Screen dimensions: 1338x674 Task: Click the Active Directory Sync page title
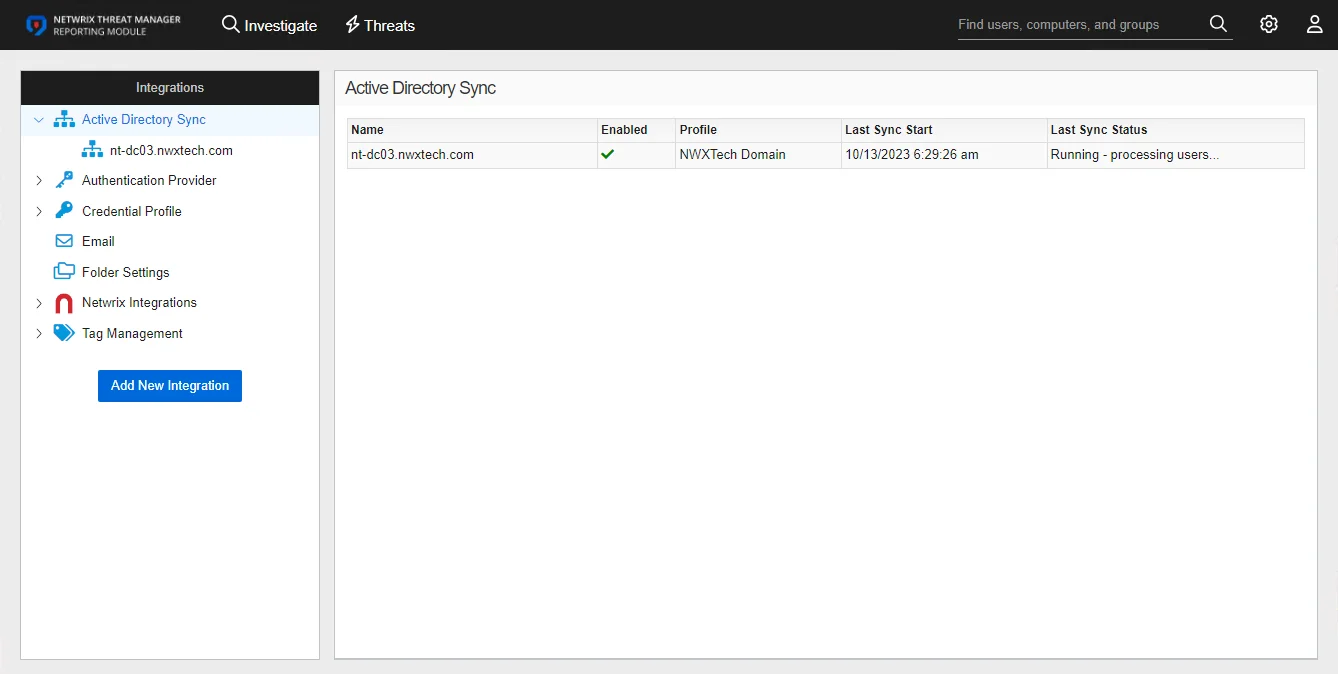[420, 88]
